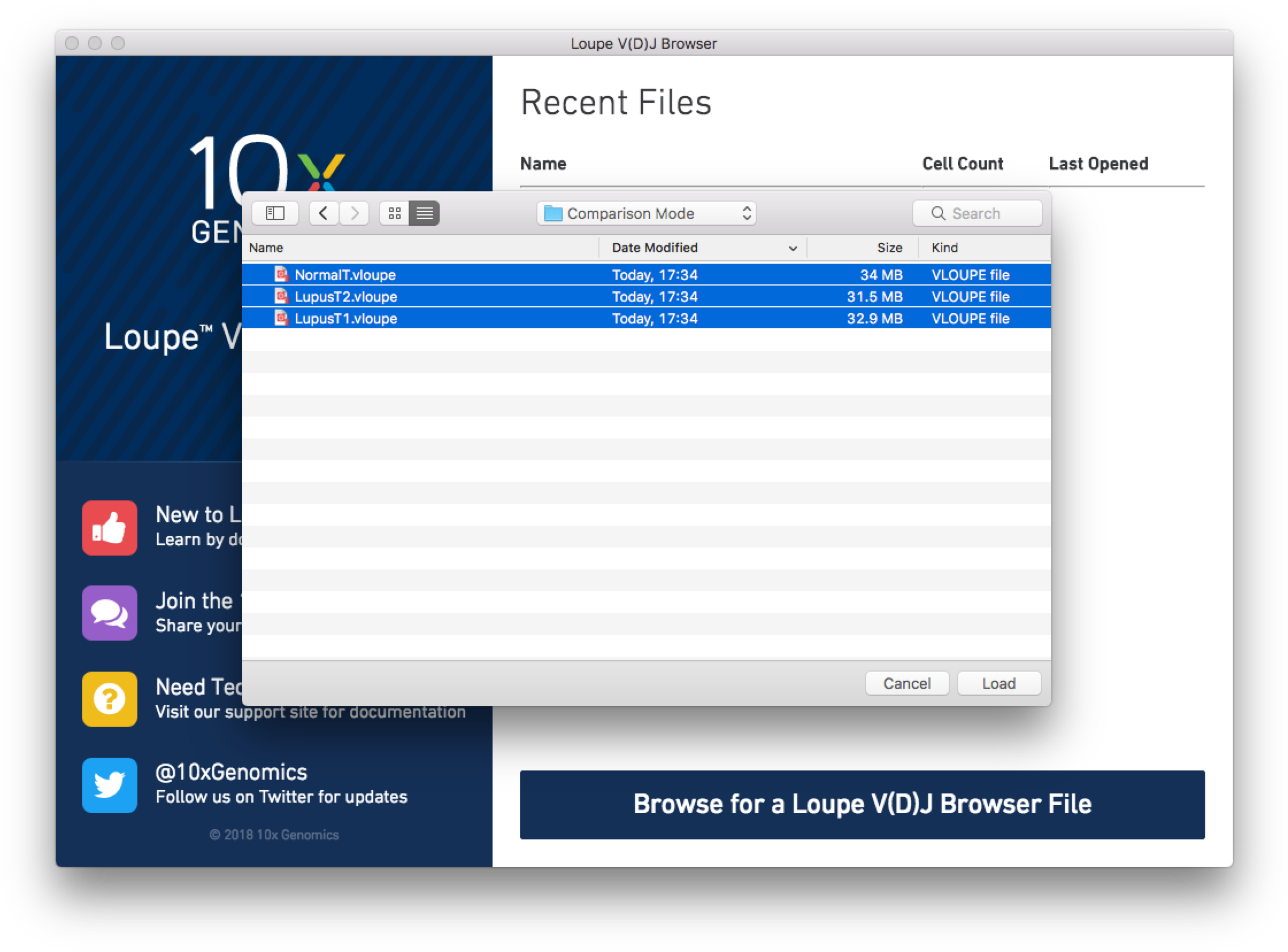Click the thumbs-up New to Loupe icon
The image size is (1288, 952).
coord(110,528)
